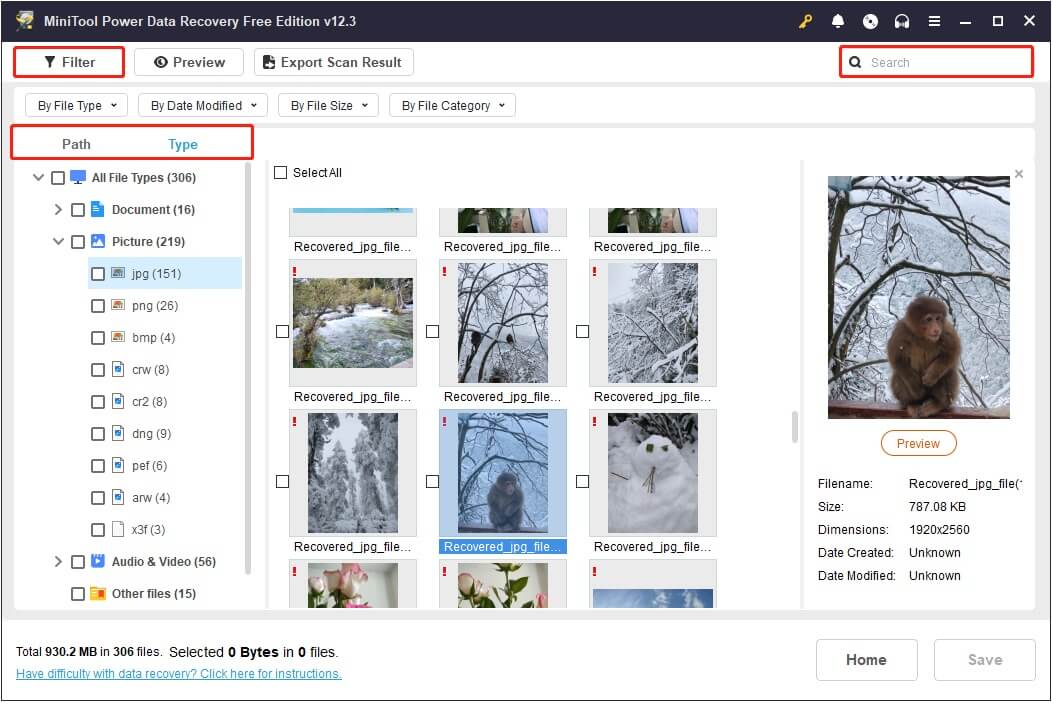Switch to the Type tab
The width and height of the screenshot is (1053, 704).
pos(183,144)
